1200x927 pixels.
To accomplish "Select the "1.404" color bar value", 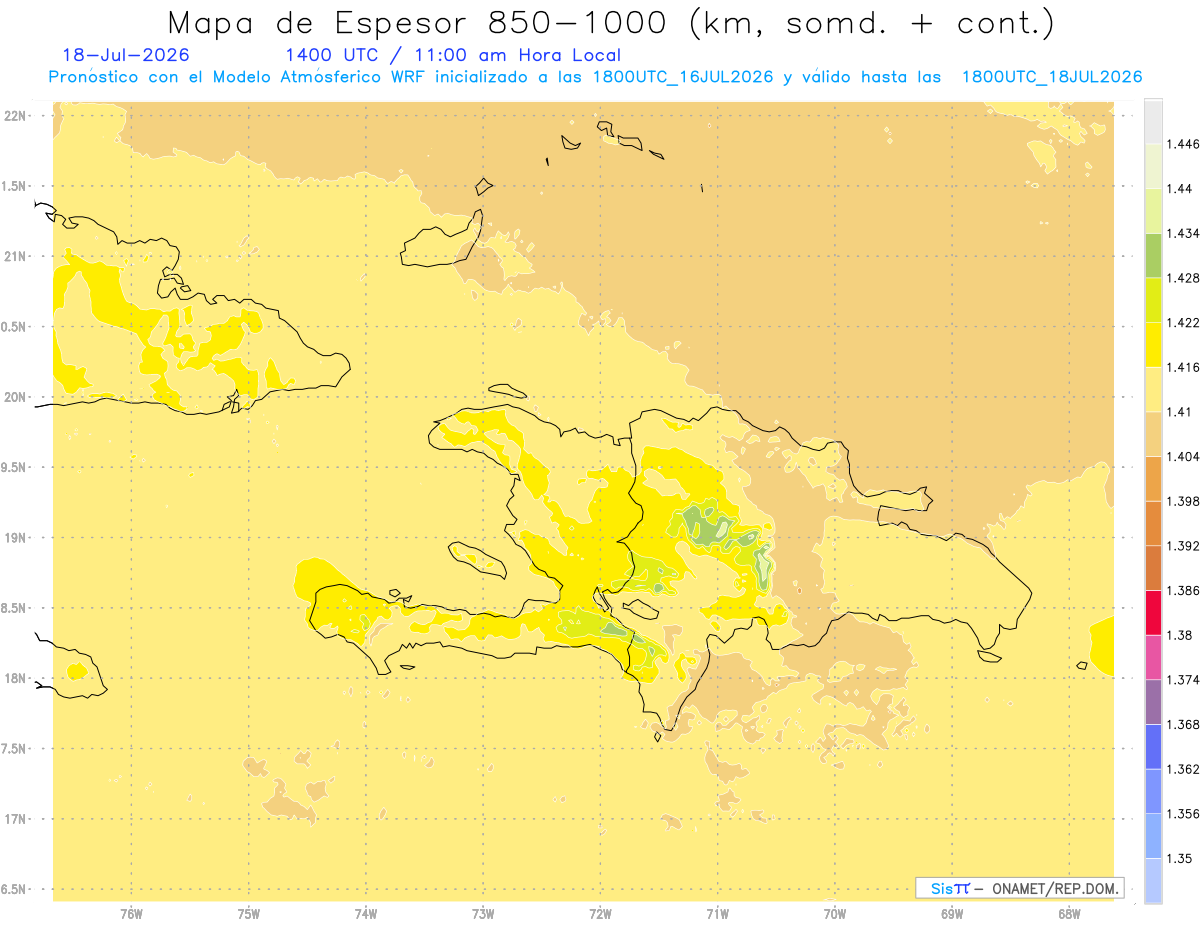I will (x=1182, y=456).
